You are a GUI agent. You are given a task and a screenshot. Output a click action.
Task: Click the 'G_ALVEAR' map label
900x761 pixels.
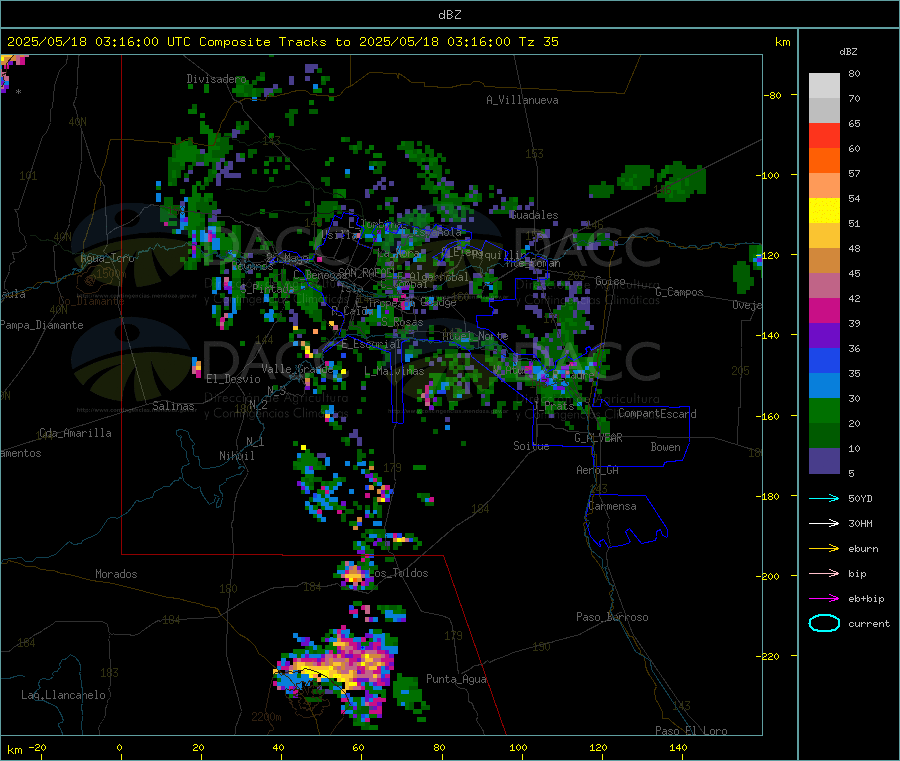(598, 438)
